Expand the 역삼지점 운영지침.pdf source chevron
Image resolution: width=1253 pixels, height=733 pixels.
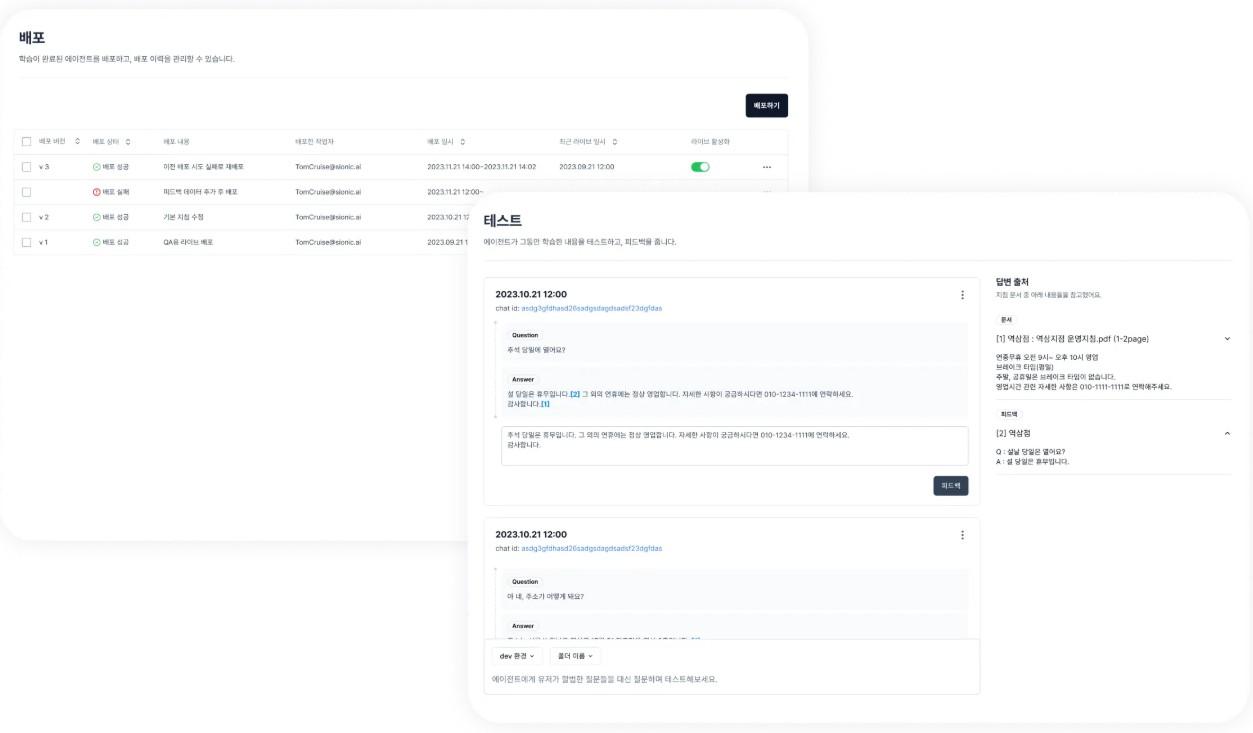pos(1227,339)
